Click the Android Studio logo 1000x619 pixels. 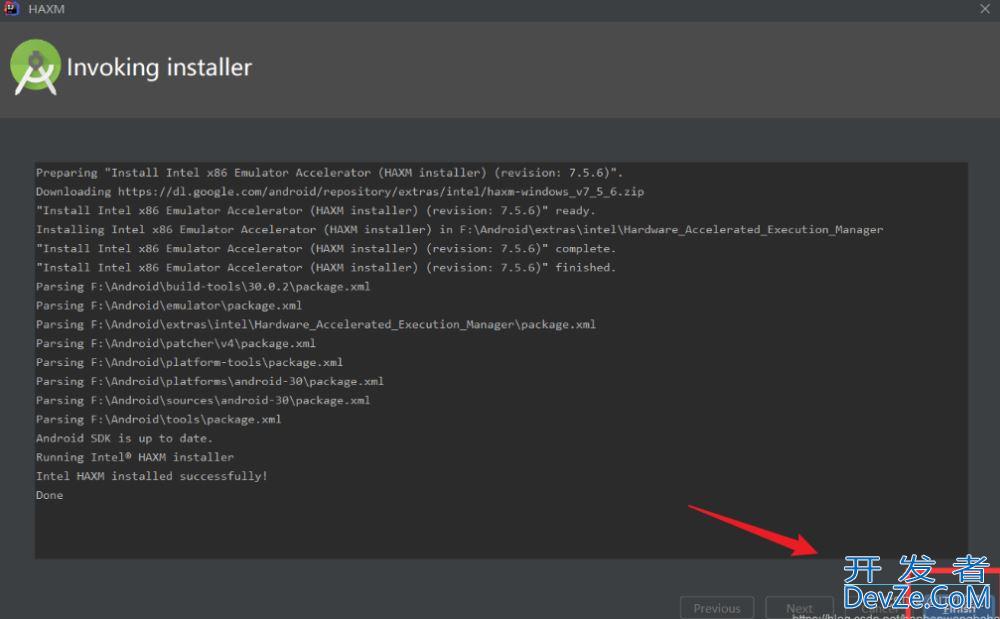click(35, 67)
